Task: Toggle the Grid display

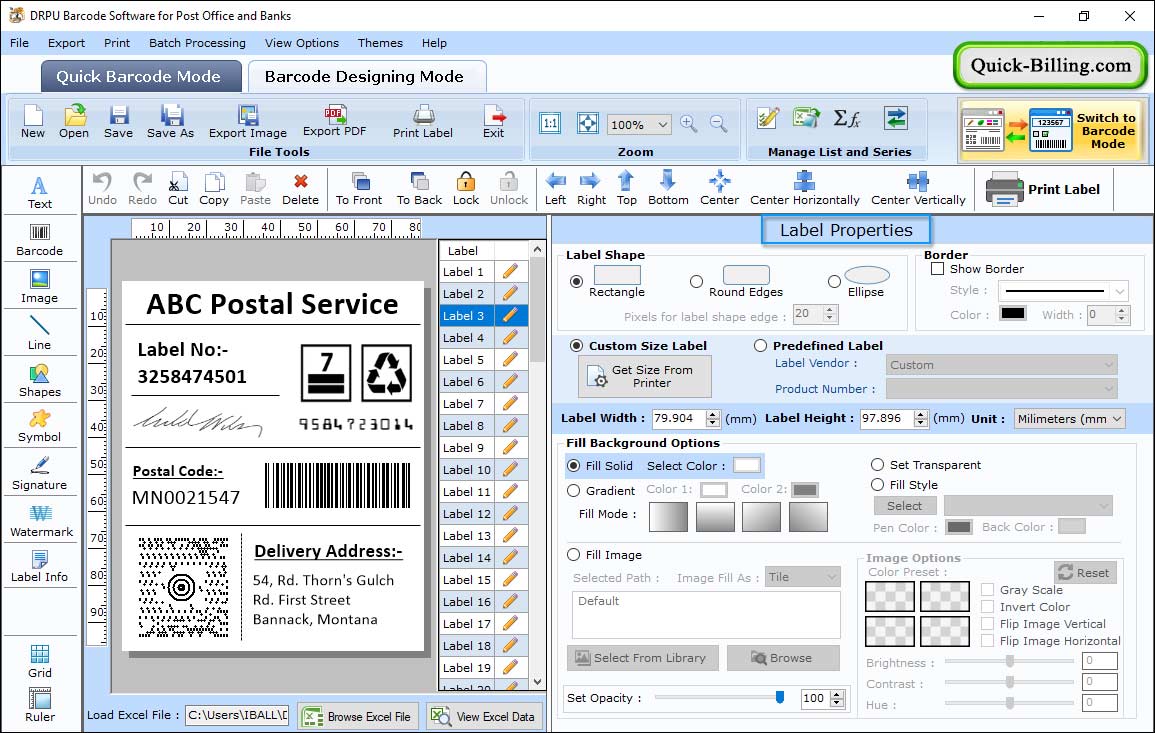Action: click(40, 661)
